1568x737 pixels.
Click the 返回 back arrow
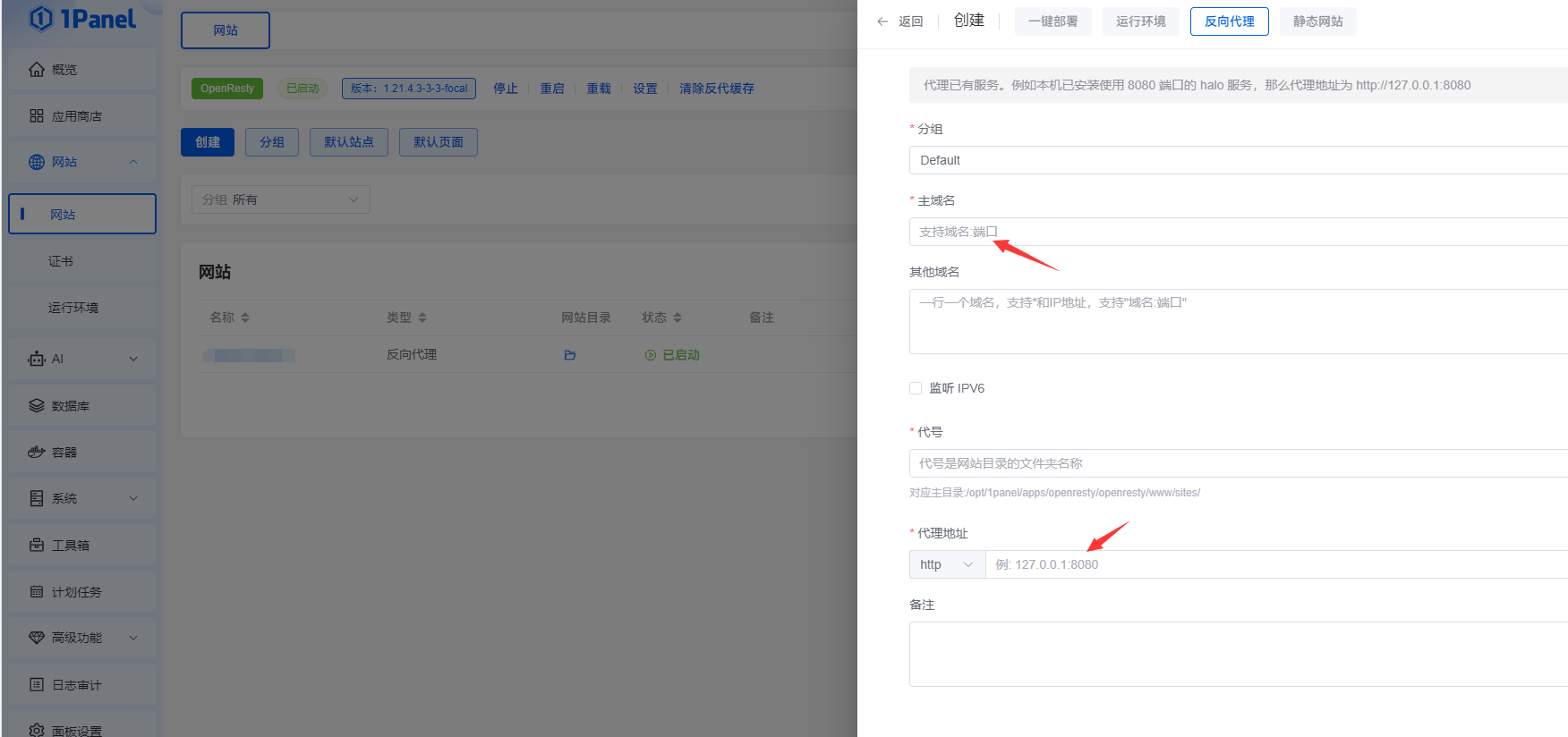[883, 21]
